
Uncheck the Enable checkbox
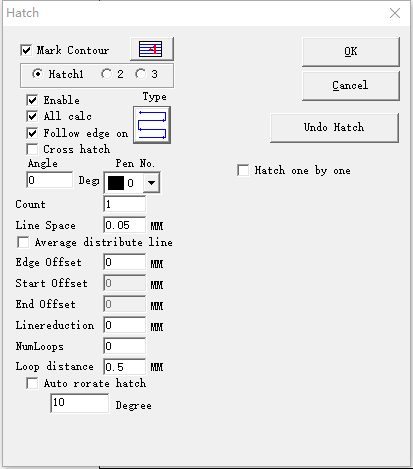[32, 100]
